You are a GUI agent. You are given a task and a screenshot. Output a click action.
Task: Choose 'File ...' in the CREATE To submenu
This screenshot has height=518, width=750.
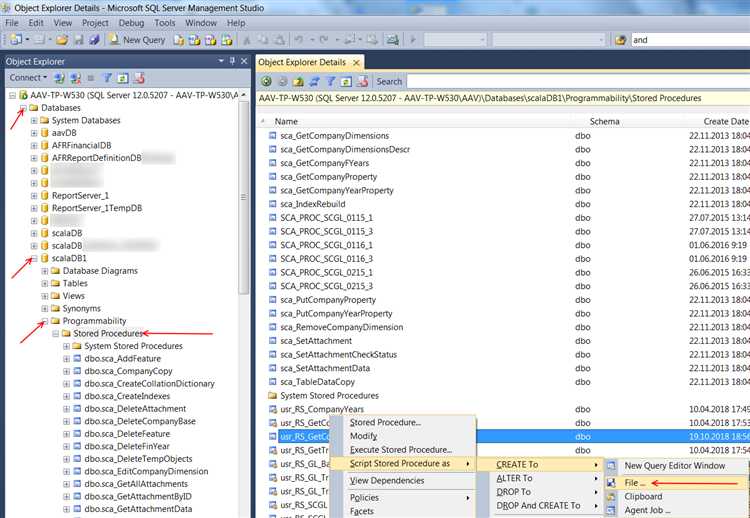tap(634, 482)
